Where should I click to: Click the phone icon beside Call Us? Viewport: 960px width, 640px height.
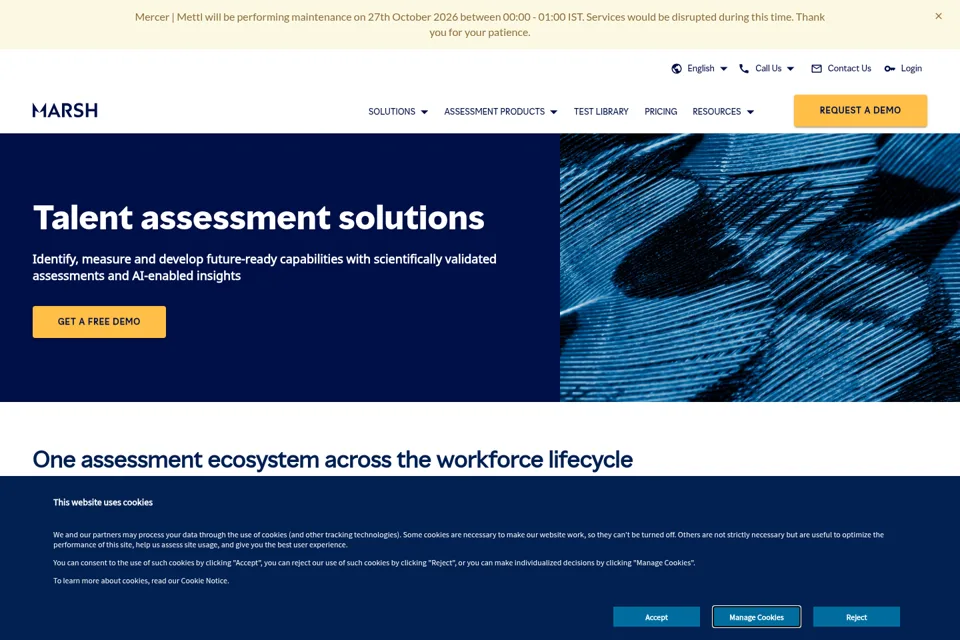[744, 69]
